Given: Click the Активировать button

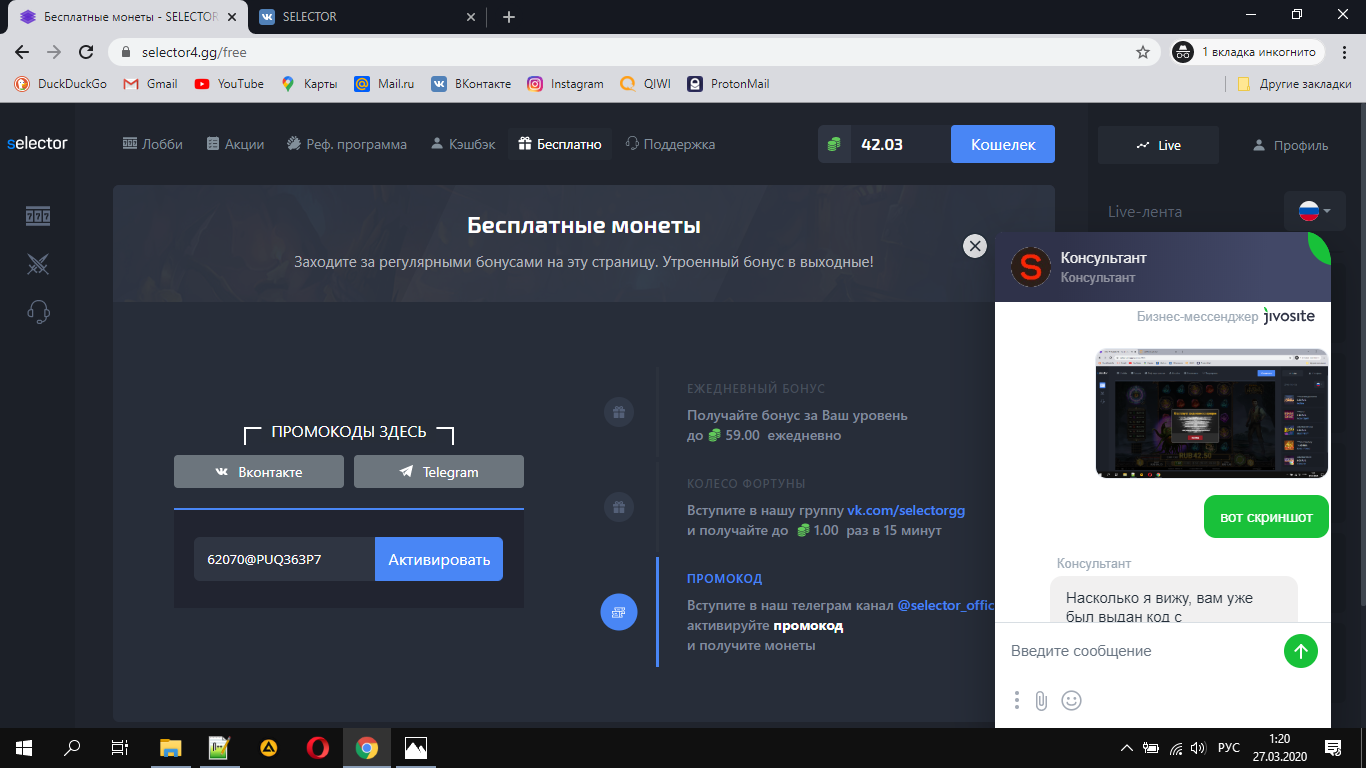Looking at the screenshot, I should click(439, 559).
